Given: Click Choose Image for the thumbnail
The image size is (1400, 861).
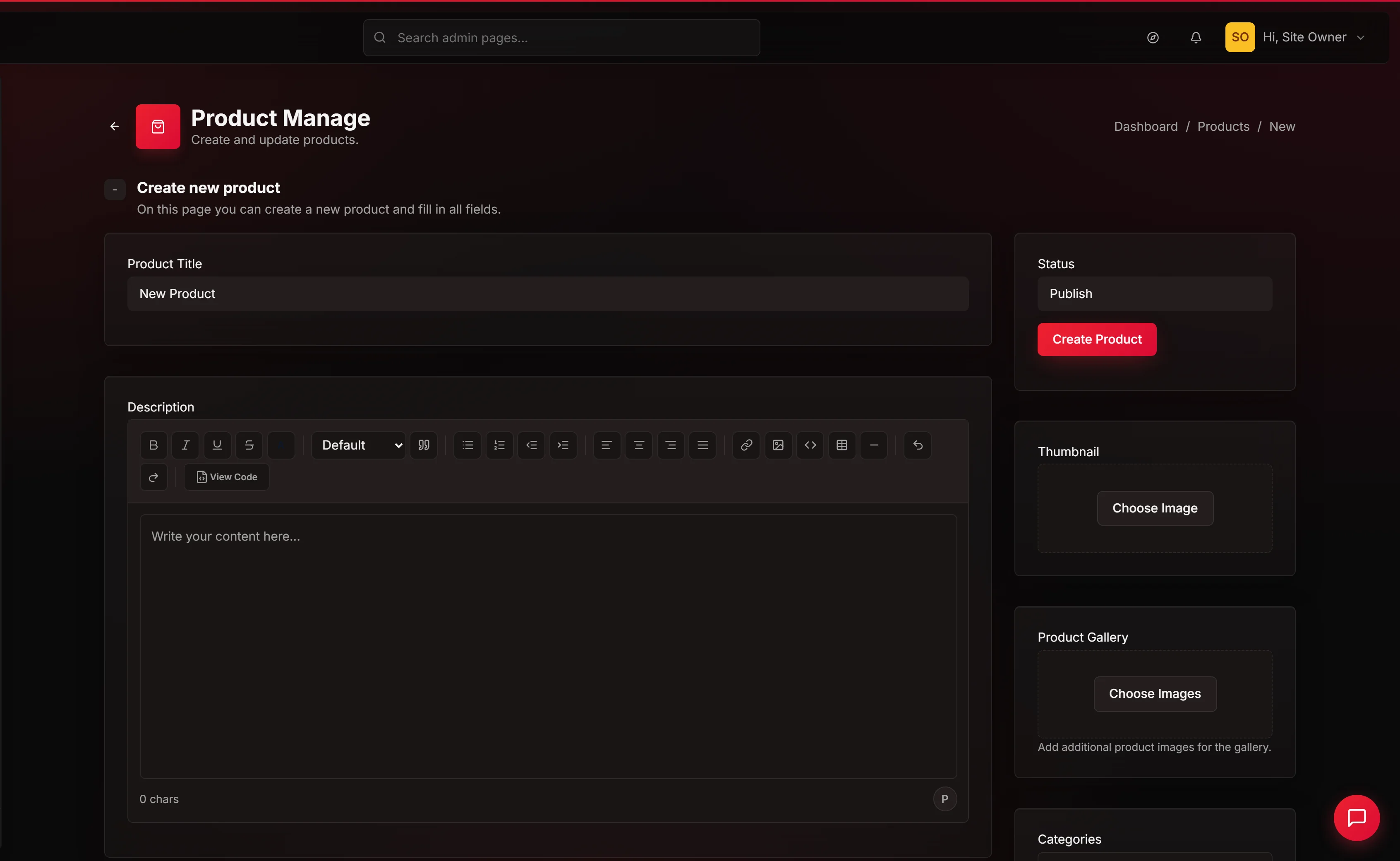Looking at the screenshot, I should pyautogui.click(x=1155, y=508).
